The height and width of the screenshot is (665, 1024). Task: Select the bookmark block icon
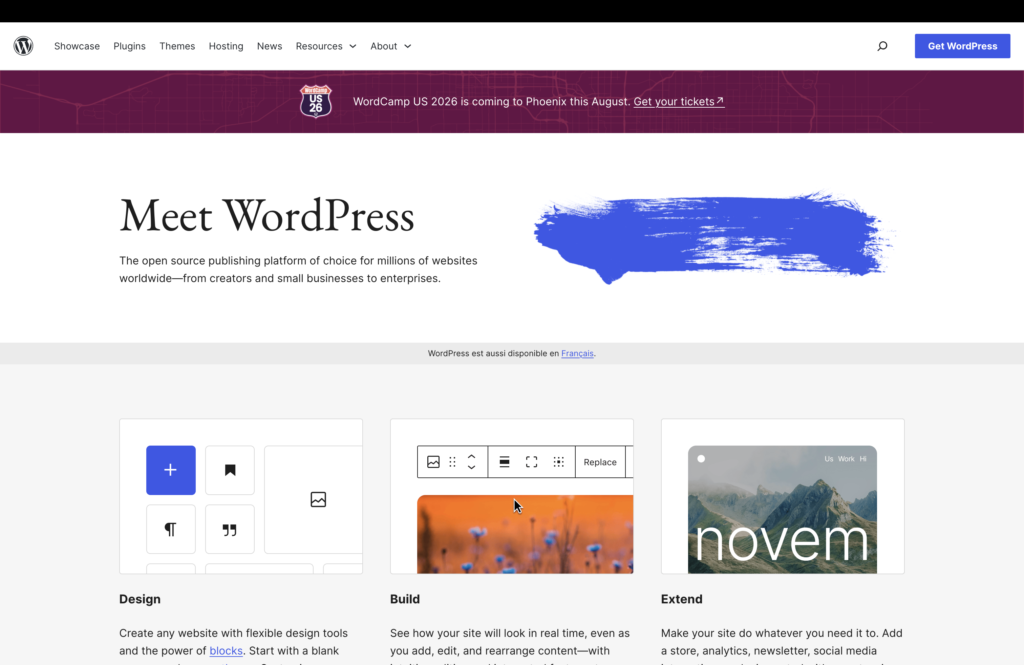click(230, 470)
